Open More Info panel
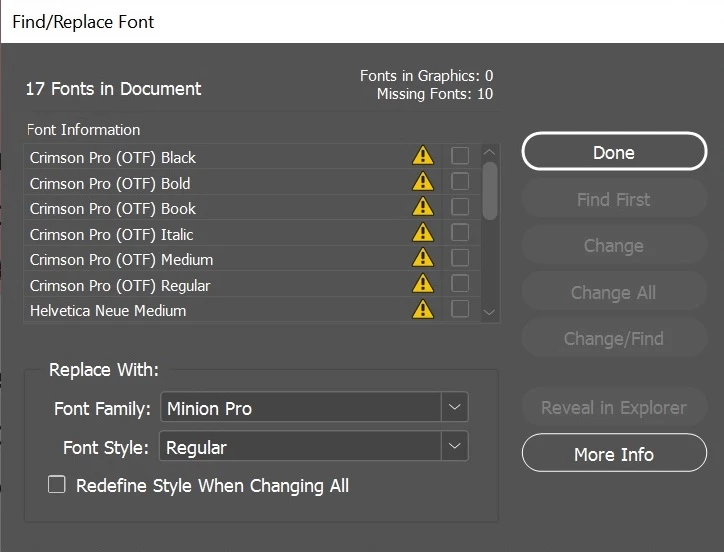The height and width of the screenshot is (552, 724). 613,454
